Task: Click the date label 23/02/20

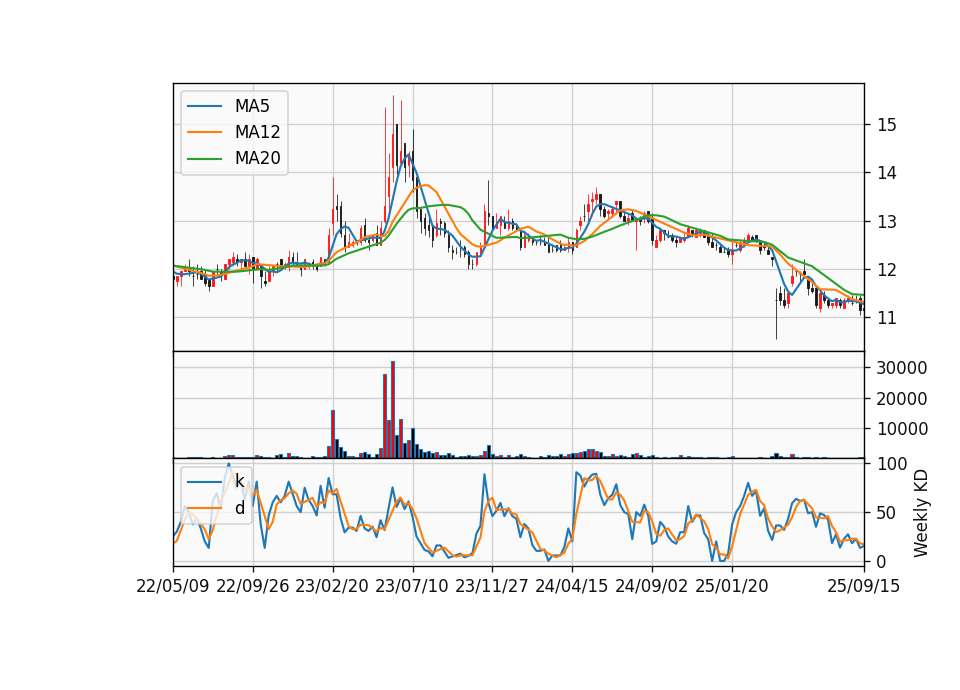Action: click(332, 586)
